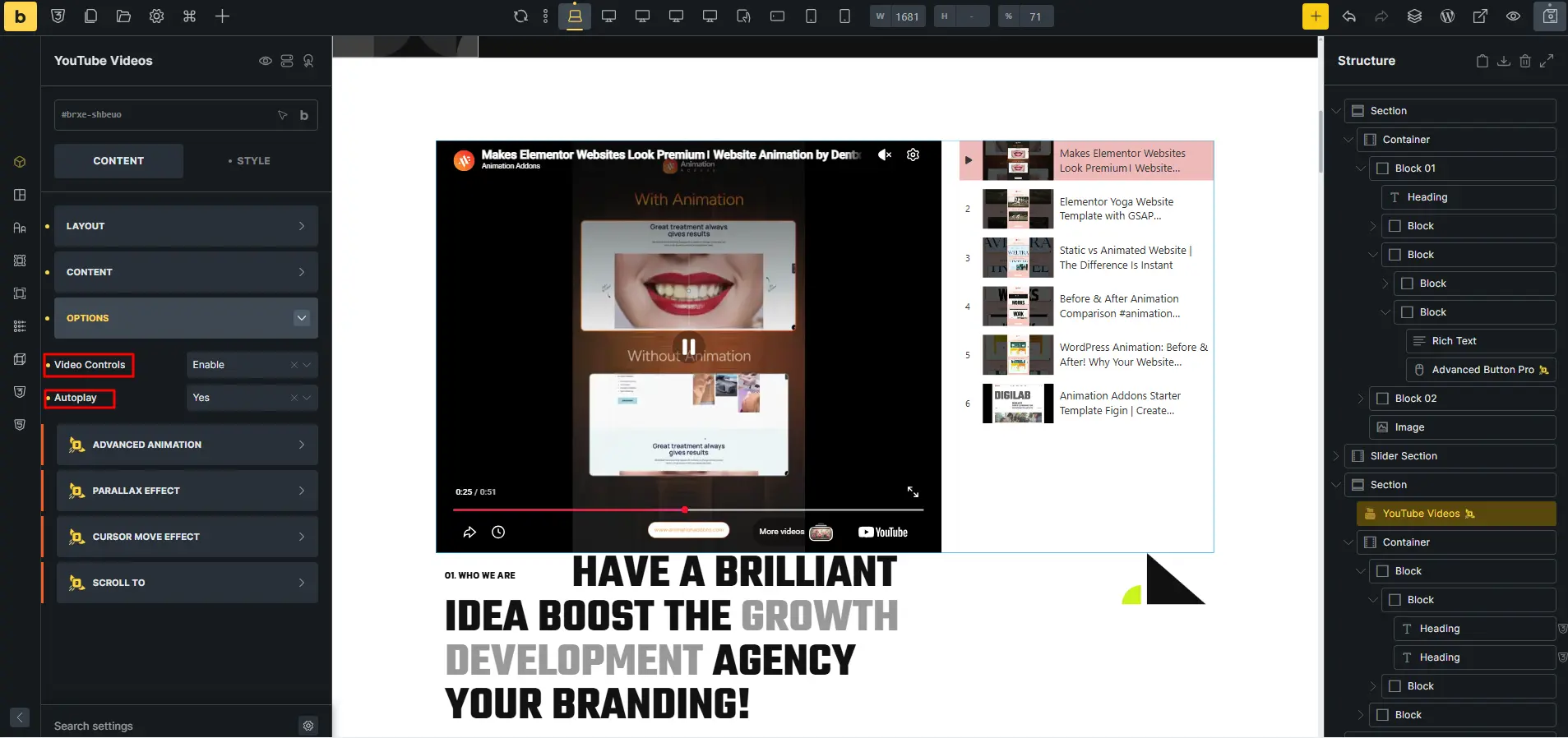
Task: Toggle element visibility eye in YouTube Videos panel
Action: [x=265, y=61]
